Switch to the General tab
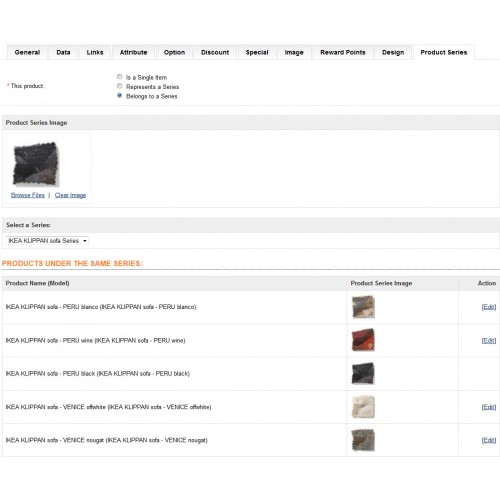 [27, 52]
